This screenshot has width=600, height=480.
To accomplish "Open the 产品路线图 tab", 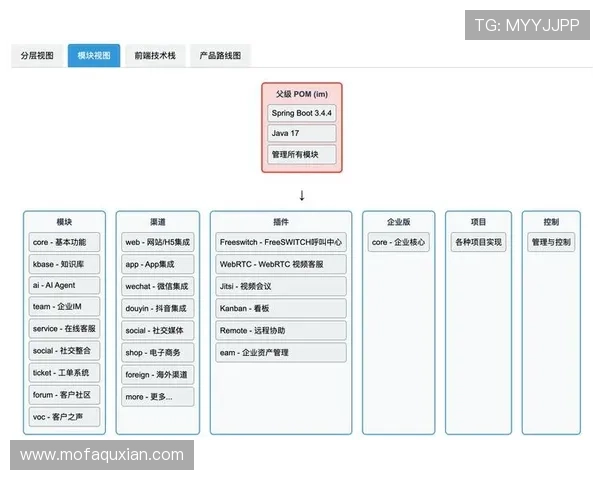I will (220, 56).
